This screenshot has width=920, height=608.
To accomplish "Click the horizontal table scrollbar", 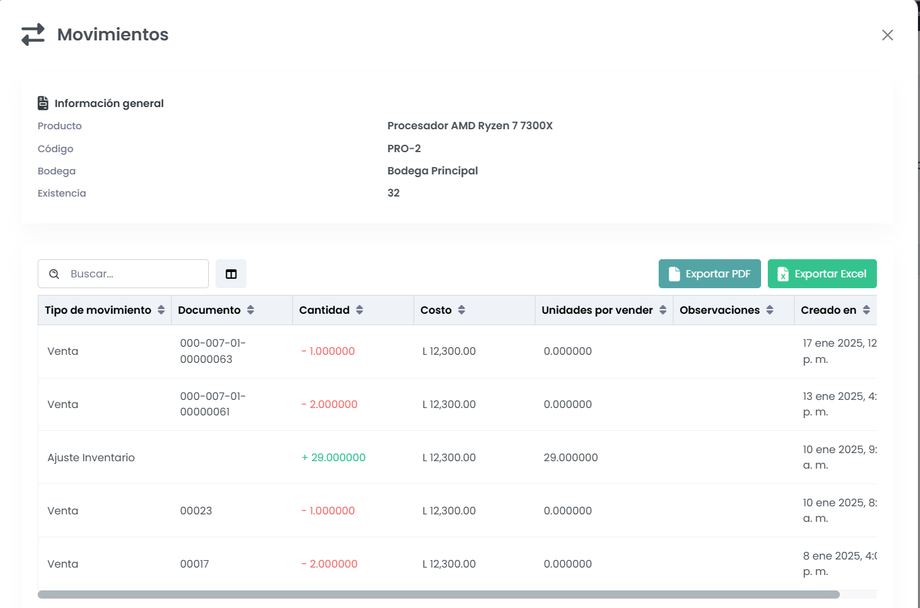I will tap(438, 595).
